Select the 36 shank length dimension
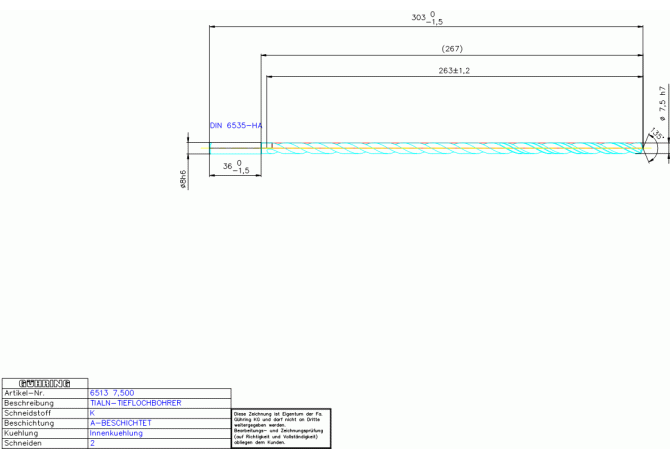 pos(235,167)
